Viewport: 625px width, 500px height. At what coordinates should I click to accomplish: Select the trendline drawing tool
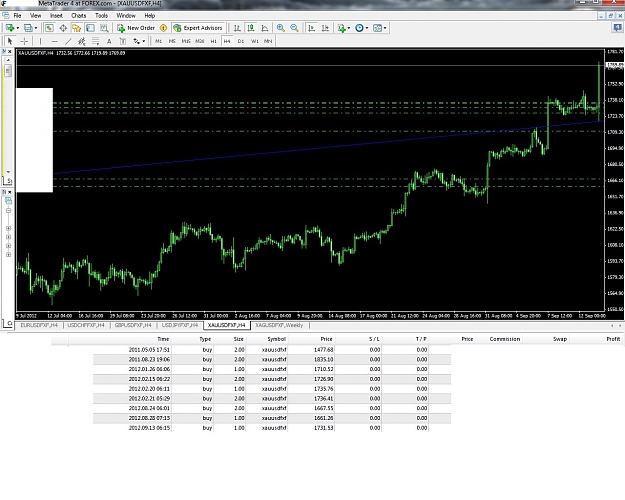[x=68, y=41]
